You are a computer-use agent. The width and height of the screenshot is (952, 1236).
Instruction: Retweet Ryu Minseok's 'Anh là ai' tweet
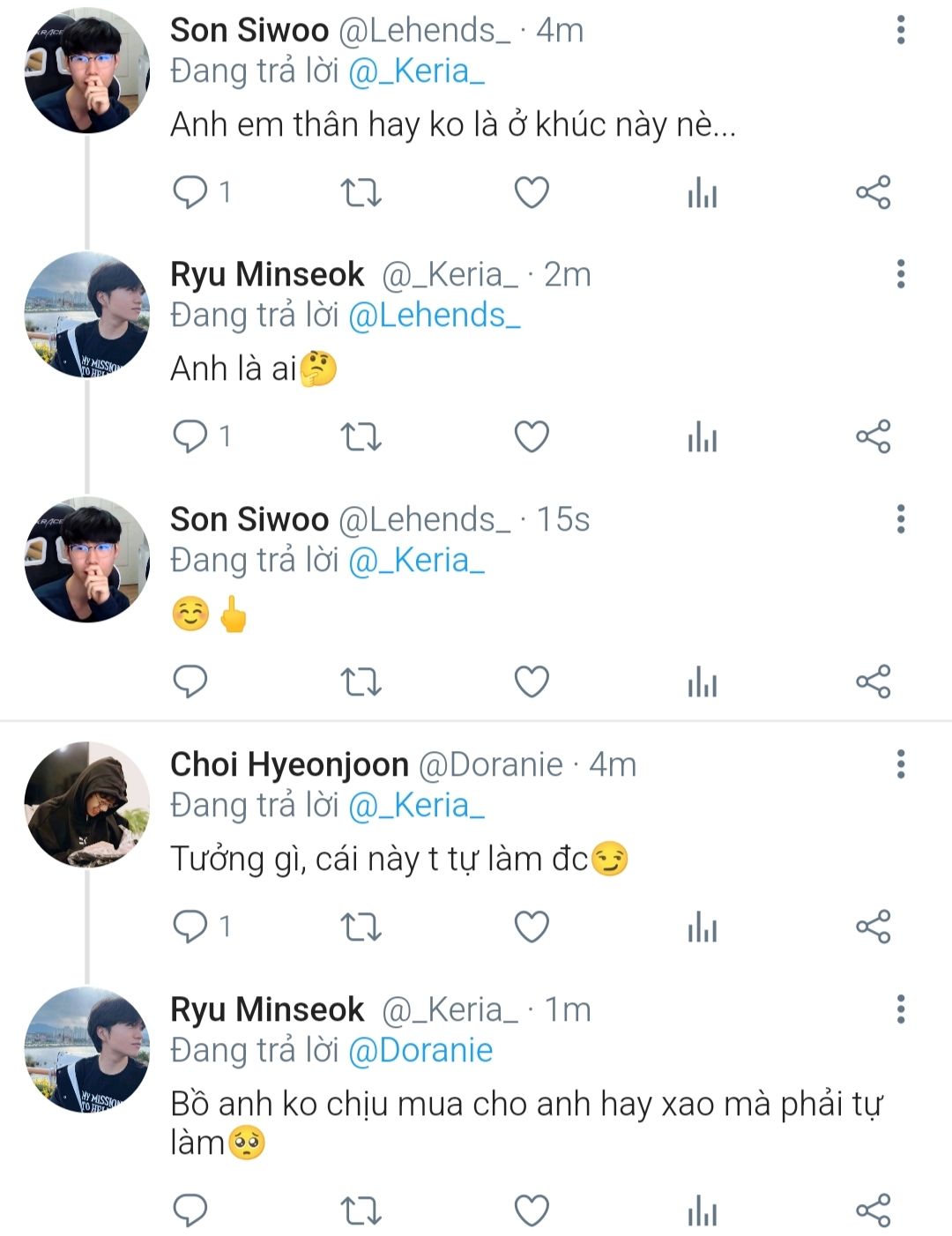click(361, 436)
